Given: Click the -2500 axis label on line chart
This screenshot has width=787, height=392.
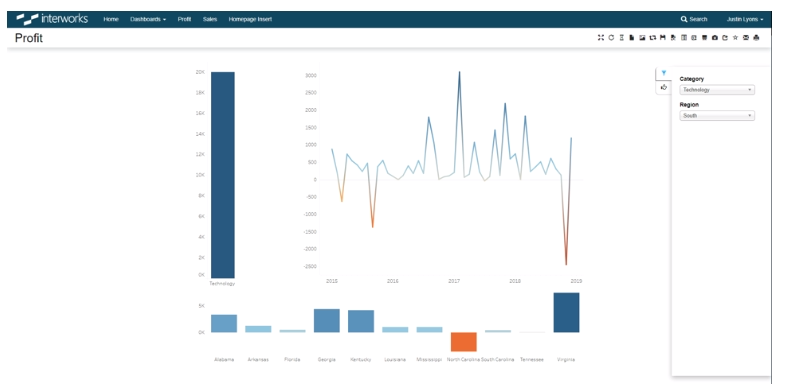Looking at the screenshot, I should [x=310, y=266].
